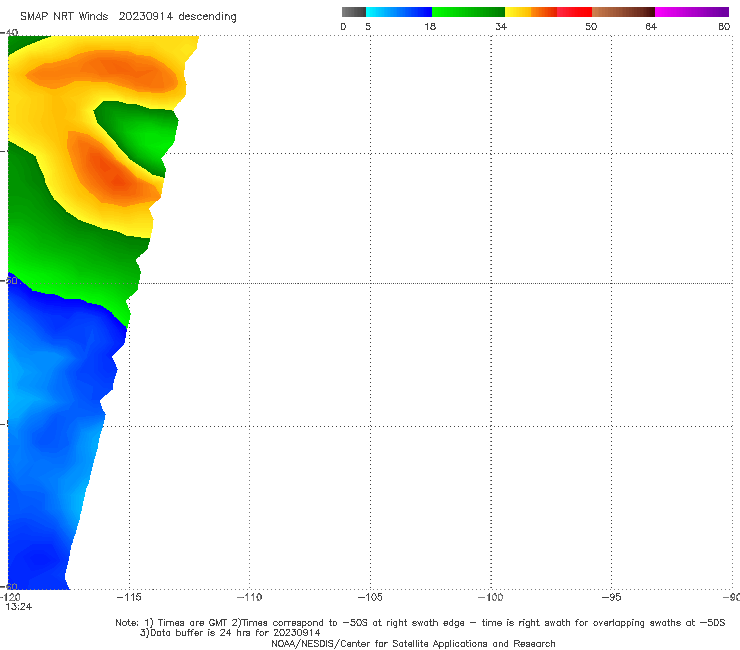Viewport: 740px width, 650px height.
Task: Click the longitude label '-95'
Action: click(x=612, y=597)
